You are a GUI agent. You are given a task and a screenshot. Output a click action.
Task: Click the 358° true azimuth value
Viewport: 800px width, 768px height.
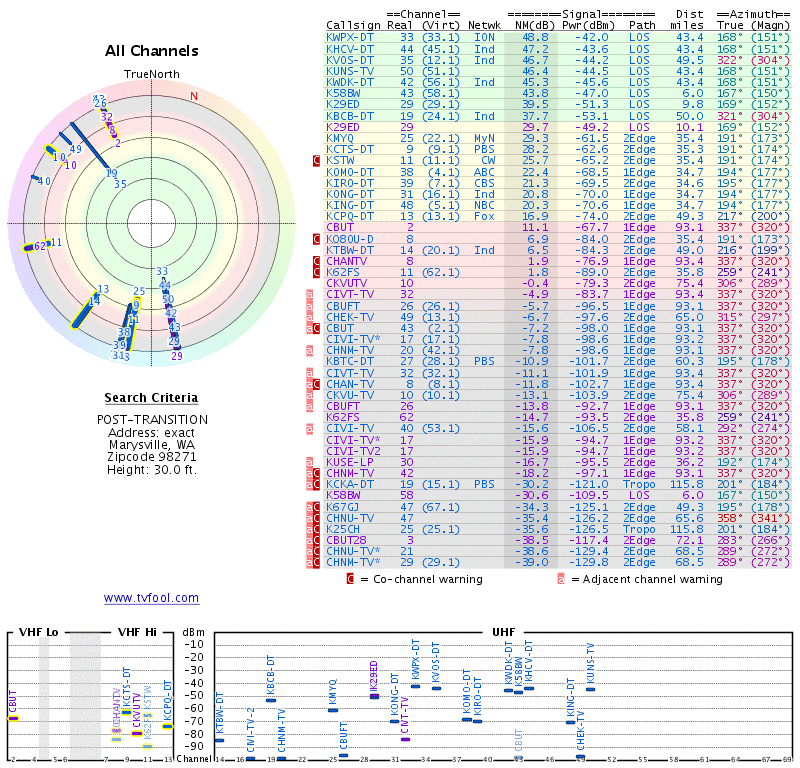(730, 518)
